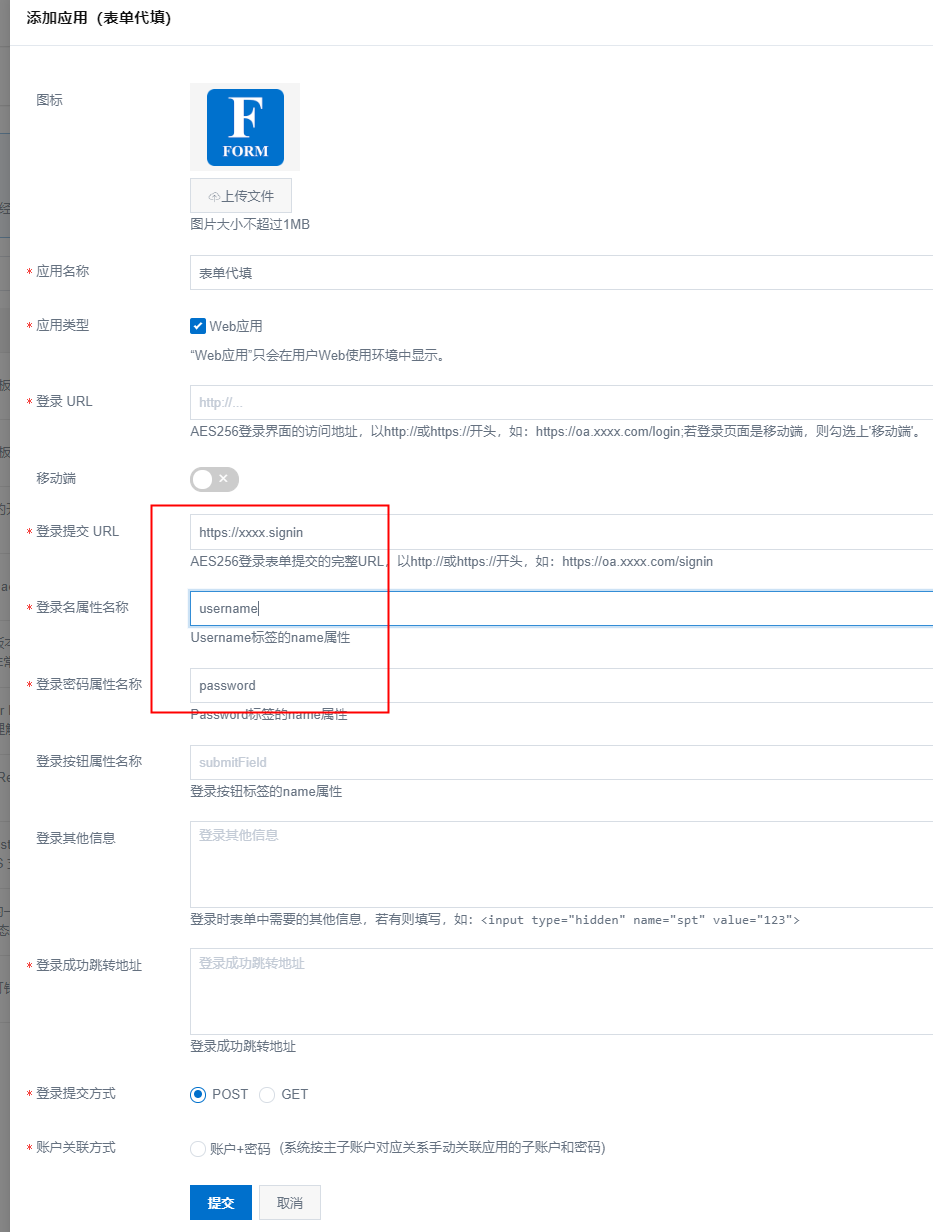Select the POST radio button
Screen dimensions: 933x1232
(198, 1095)
